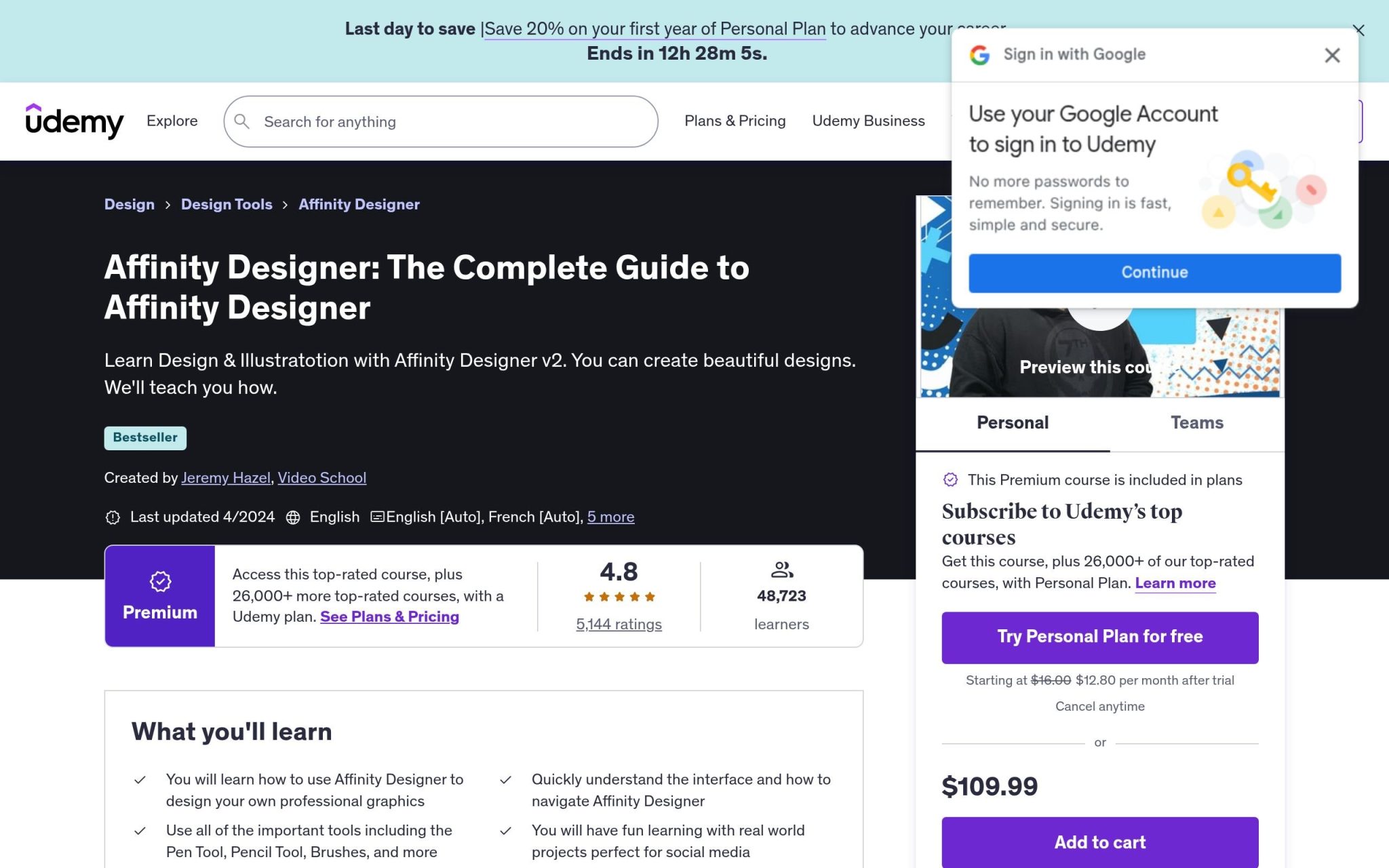Switch to the Teams tab

(x=1197, y=423)
